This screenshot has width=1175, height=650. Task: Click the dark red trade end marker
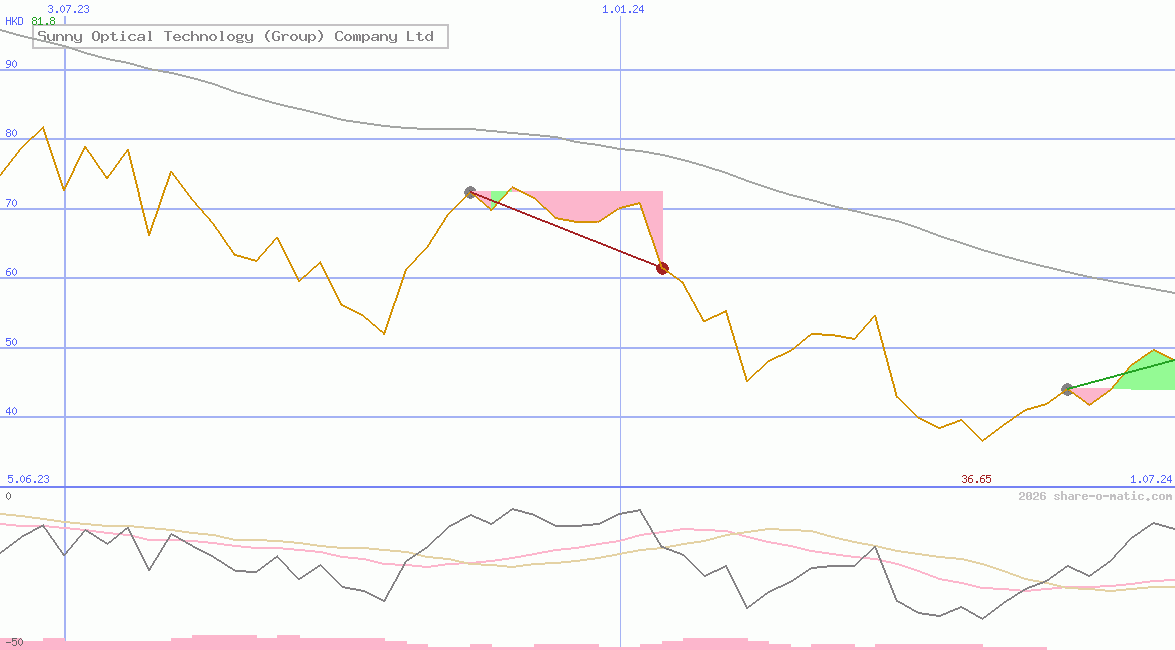tap(662, 268)
